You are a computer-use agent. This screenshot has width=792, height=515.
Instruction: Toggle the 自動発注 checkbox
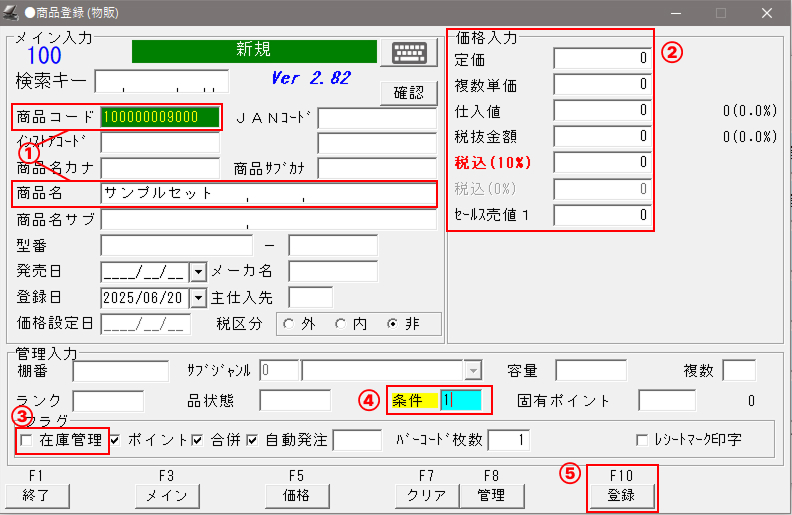click(253, 440)
